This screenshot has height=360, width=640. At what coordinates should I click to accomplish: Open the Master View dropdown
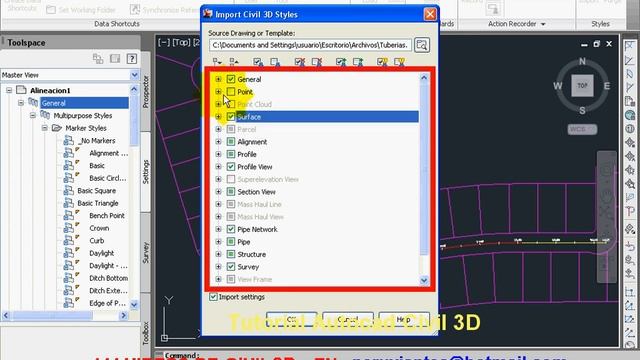pyautogui.click(x=134, y=75)
